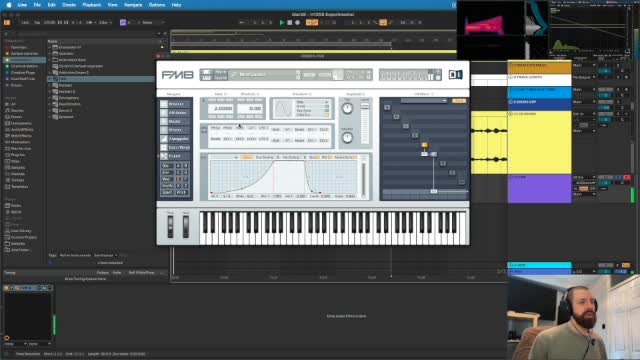
Task: Toggle the orange button above the FM matrix
Action: [459, 101]
